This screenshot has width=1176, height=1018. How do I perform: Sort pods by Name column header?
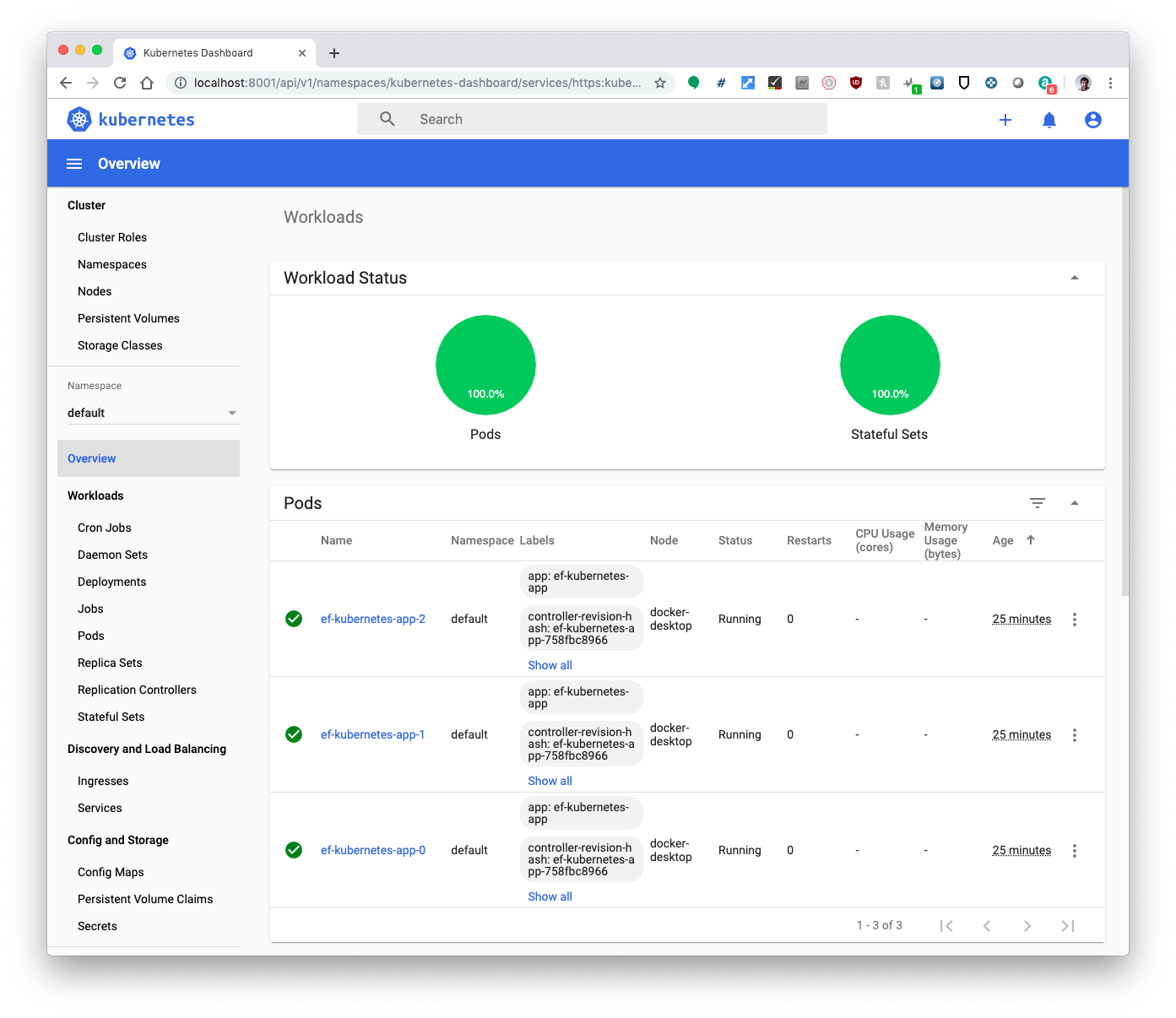[336, 540]
